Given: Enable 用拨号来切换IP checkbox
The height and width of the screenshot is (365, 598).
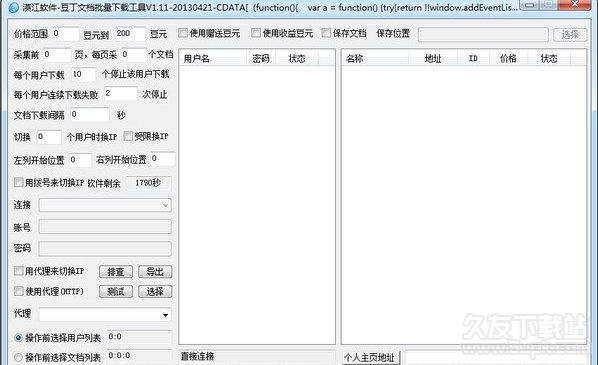Looking at the screenshot, I should (18, 182).
